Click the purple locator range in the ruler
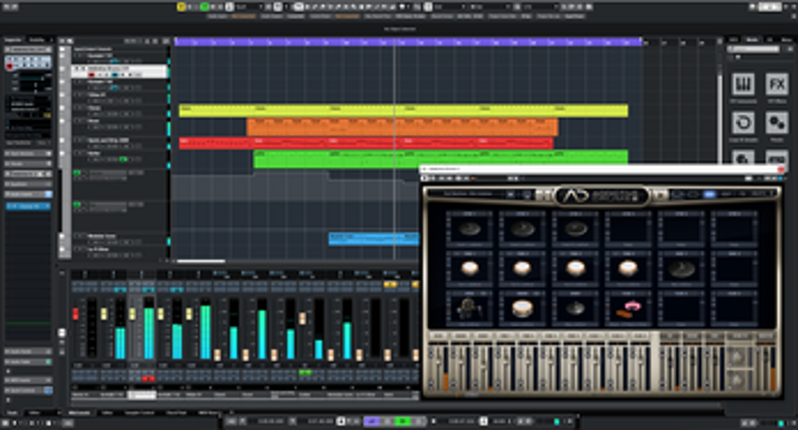Screen dimensions: 798x430 [x=408, y=42]
